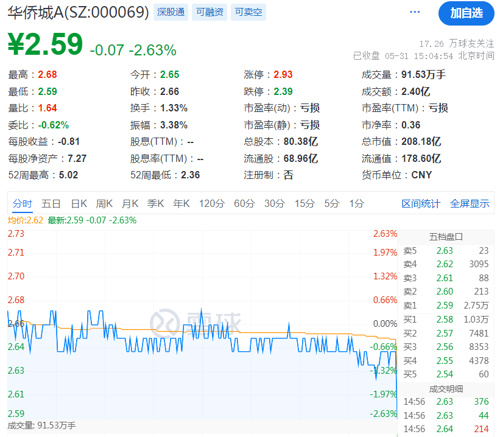Click the 五档盘口 panel header
The width and height of the screenshot is (500, 437).
click(x=446, y=237)
